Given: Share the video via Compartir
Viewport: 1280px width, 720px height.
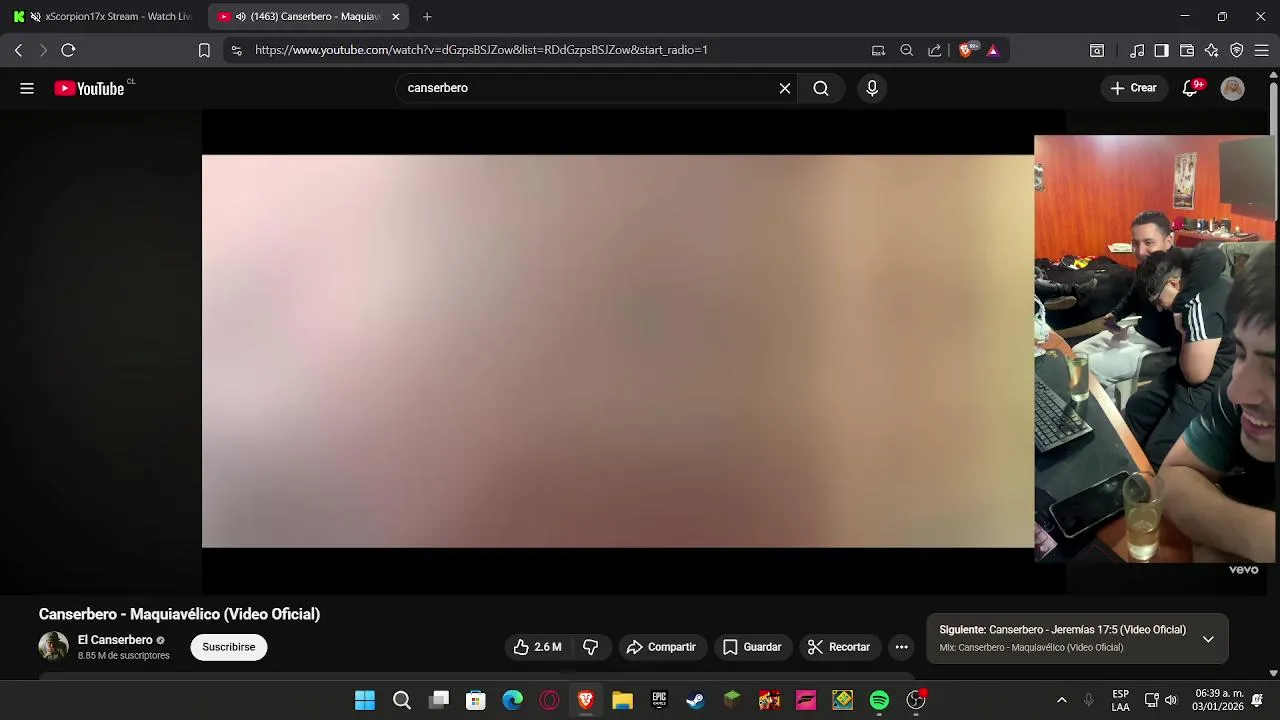Looking at the screenshot, I should 661,647.
